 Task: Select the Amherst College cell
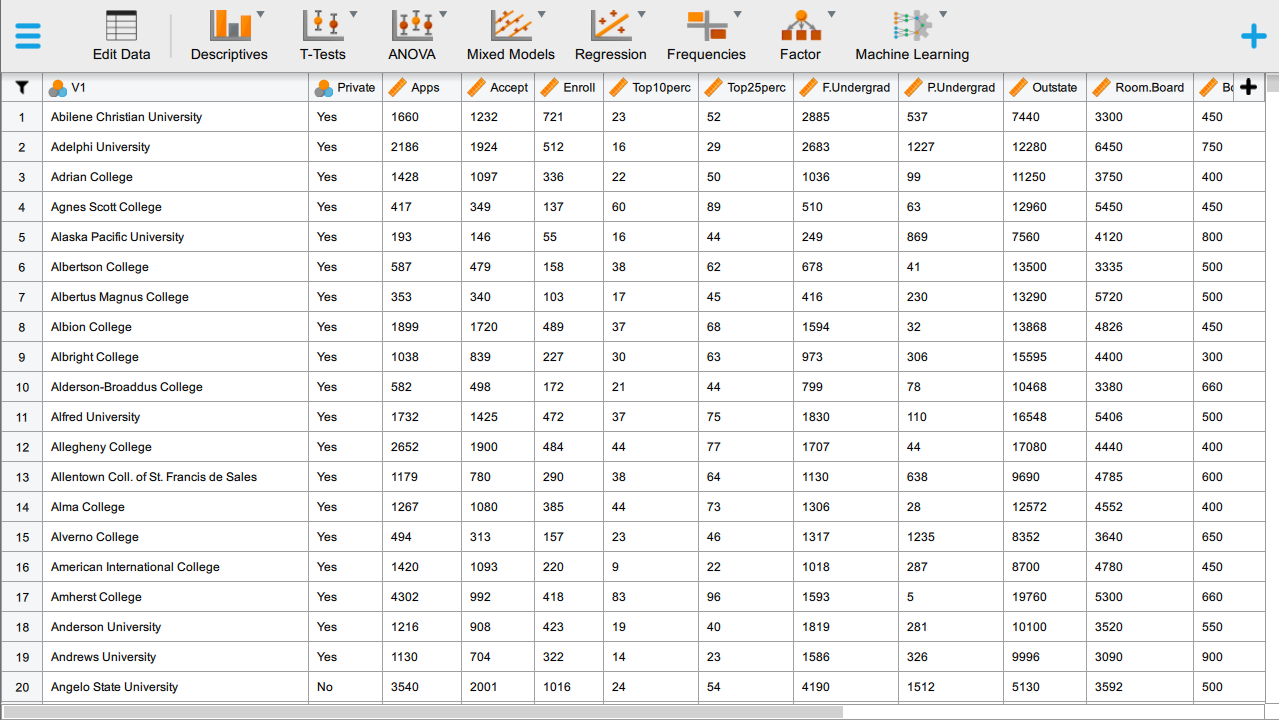coord(176,597)
